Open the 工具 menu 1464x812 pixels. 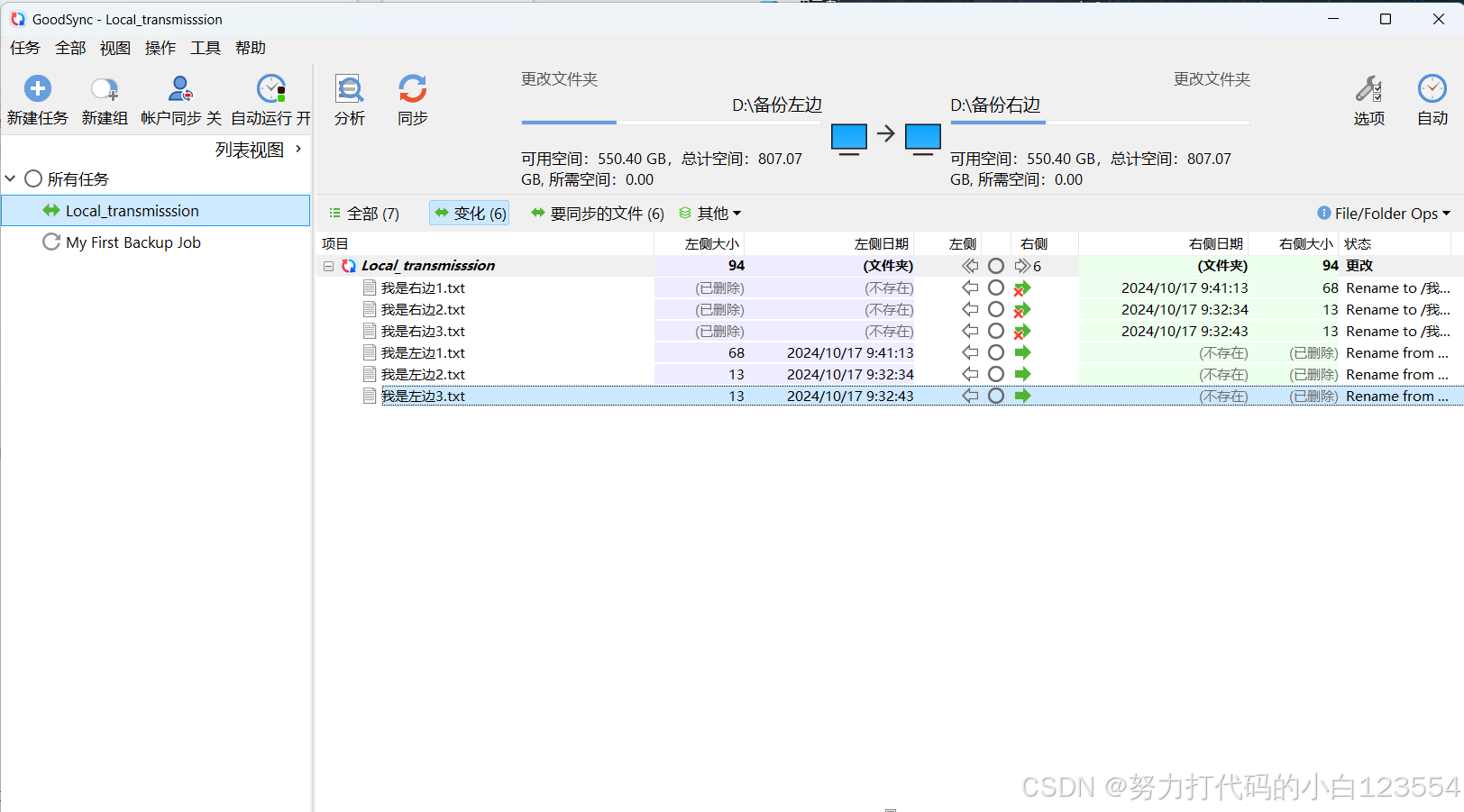[206, 48]
